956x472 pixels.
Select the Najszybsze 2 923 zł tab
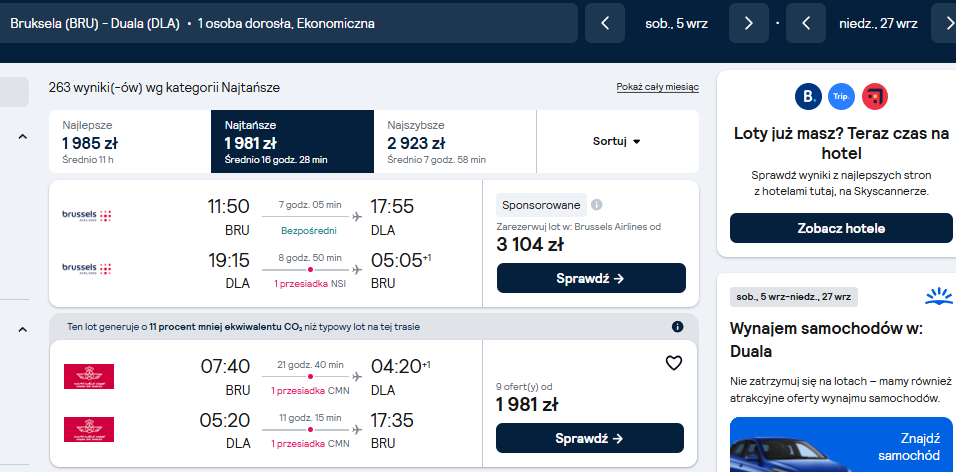pos(455,141)
